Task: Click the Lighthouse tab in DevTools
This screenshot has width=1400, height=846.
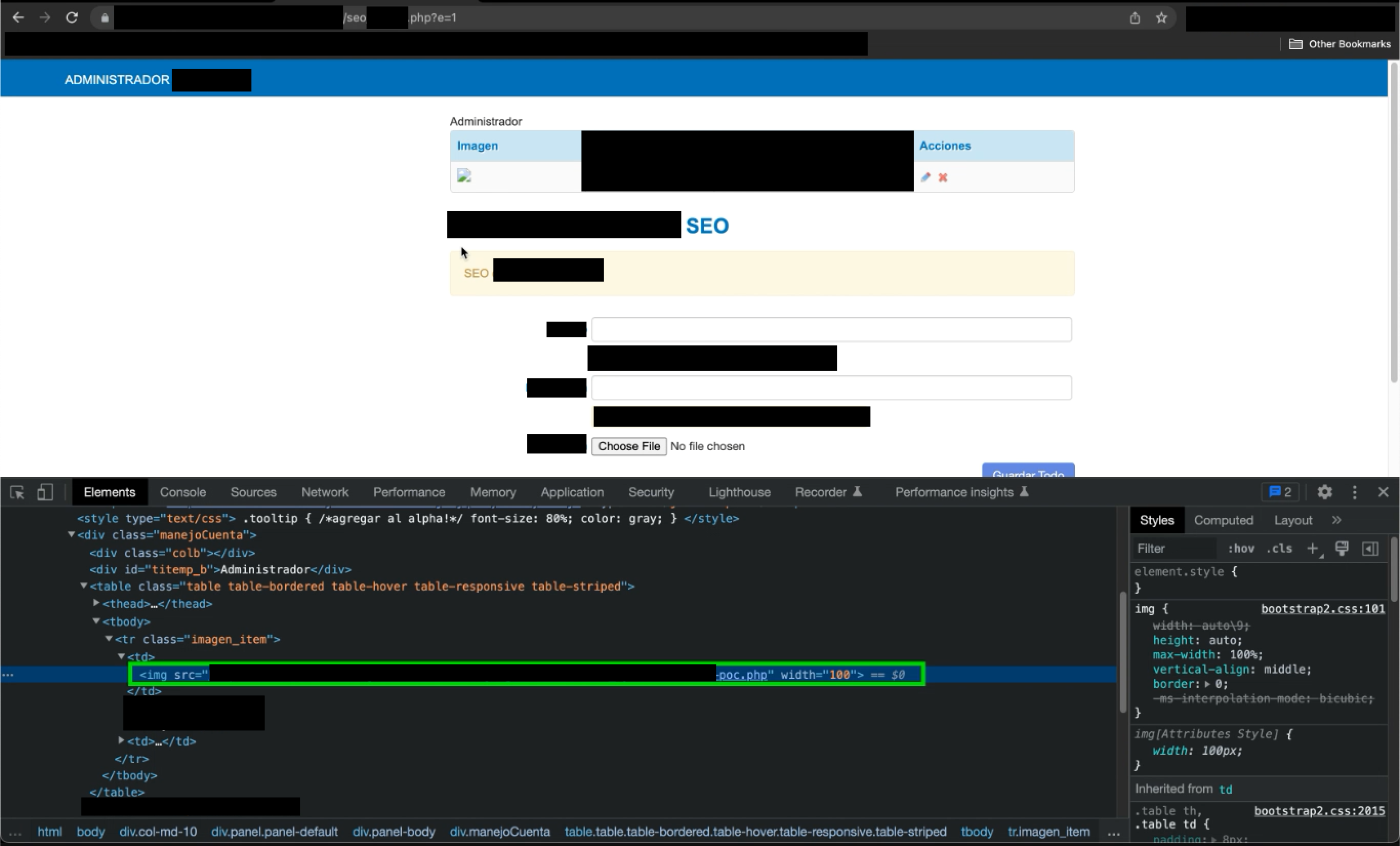Action: (x=739, y=492)
